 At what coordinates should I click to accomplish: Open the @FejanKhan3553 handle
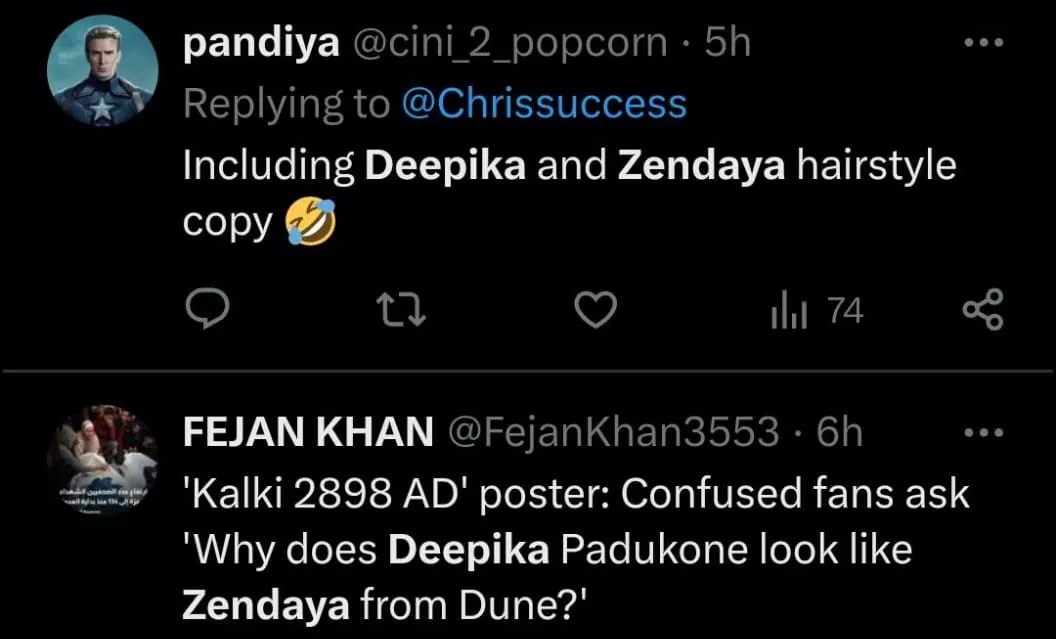point(616,431)
